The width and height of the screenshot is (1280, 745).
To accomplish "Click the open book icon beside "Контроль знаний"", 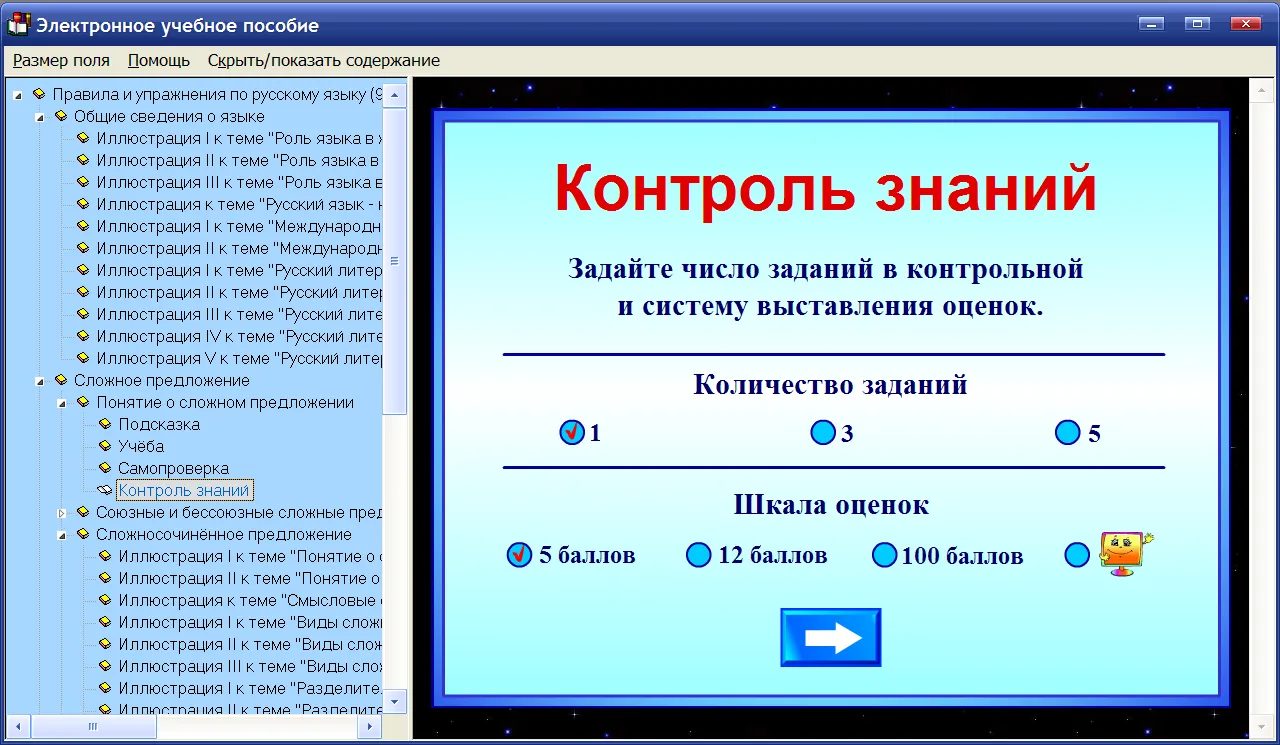I will (x=105, y=490).
